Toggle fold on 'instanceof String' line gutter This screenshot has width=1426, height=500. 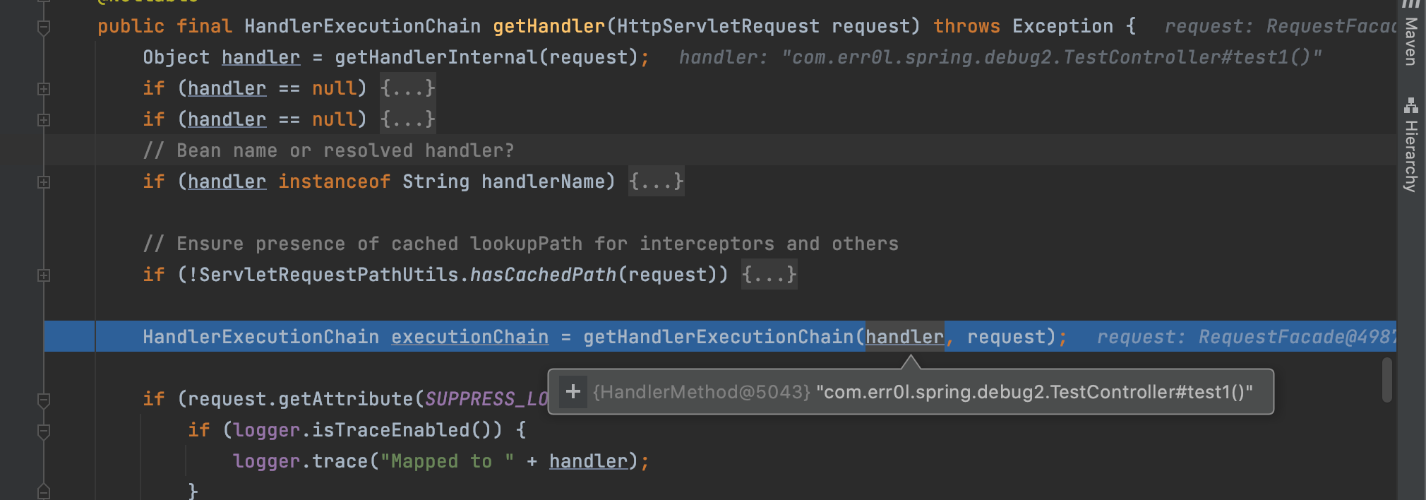[x=43, y=182]
